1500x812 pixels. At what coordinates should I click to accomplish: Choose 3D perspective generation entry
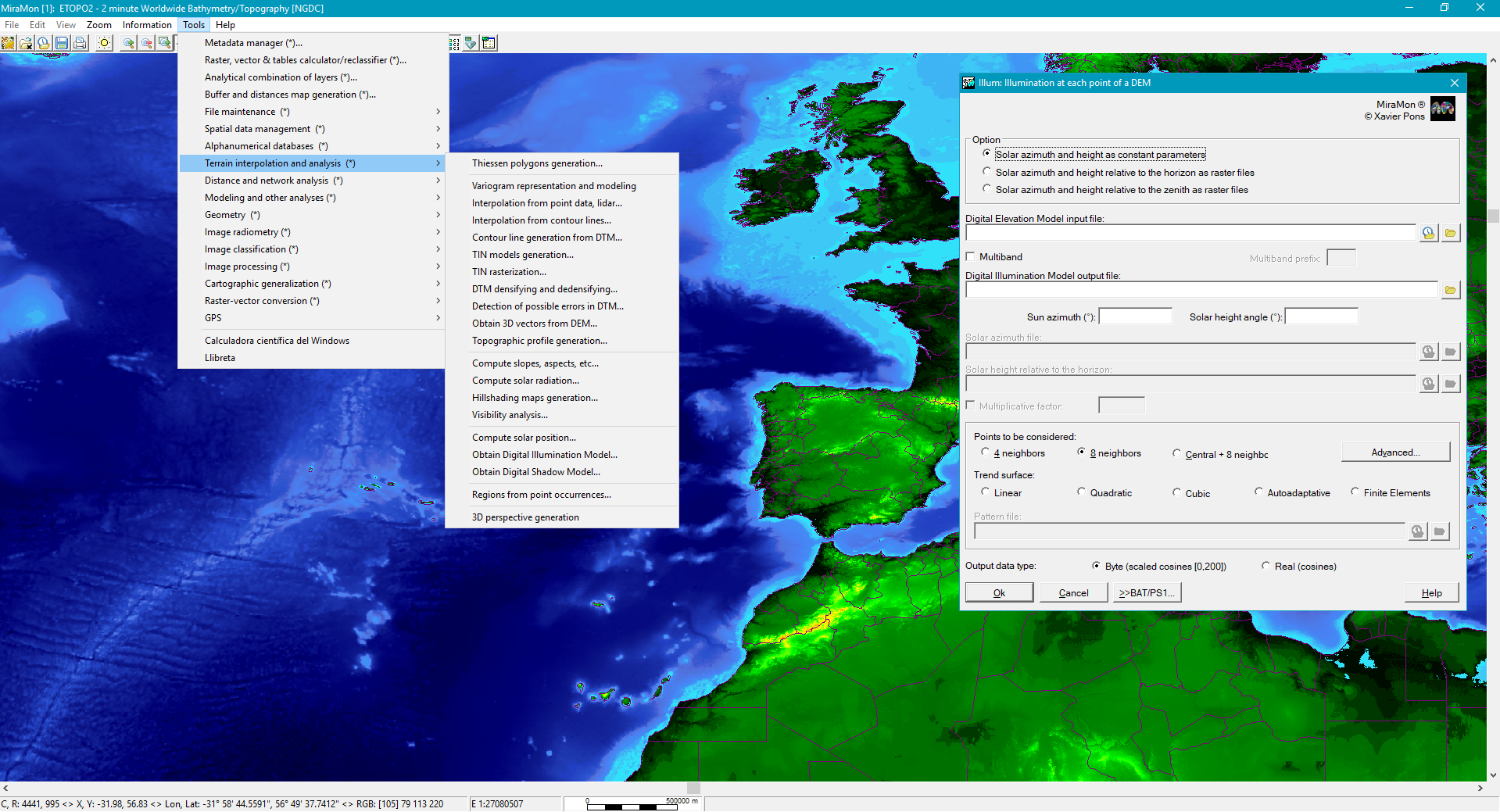(x=562, y=517)
